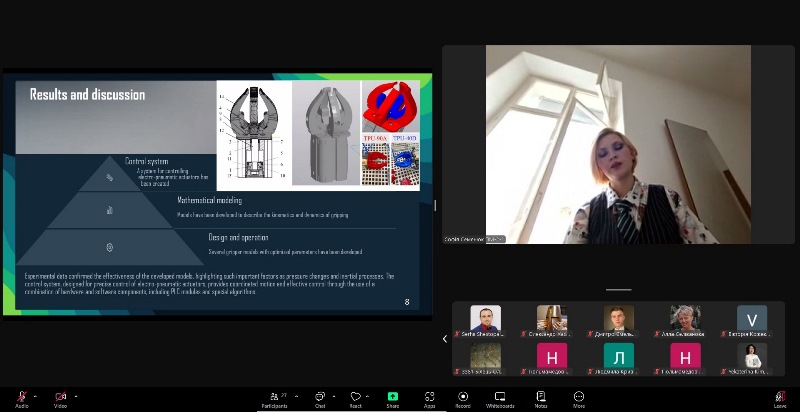
Task: Select the green participant tile with letter Л
Action: [x=618, y=356]
